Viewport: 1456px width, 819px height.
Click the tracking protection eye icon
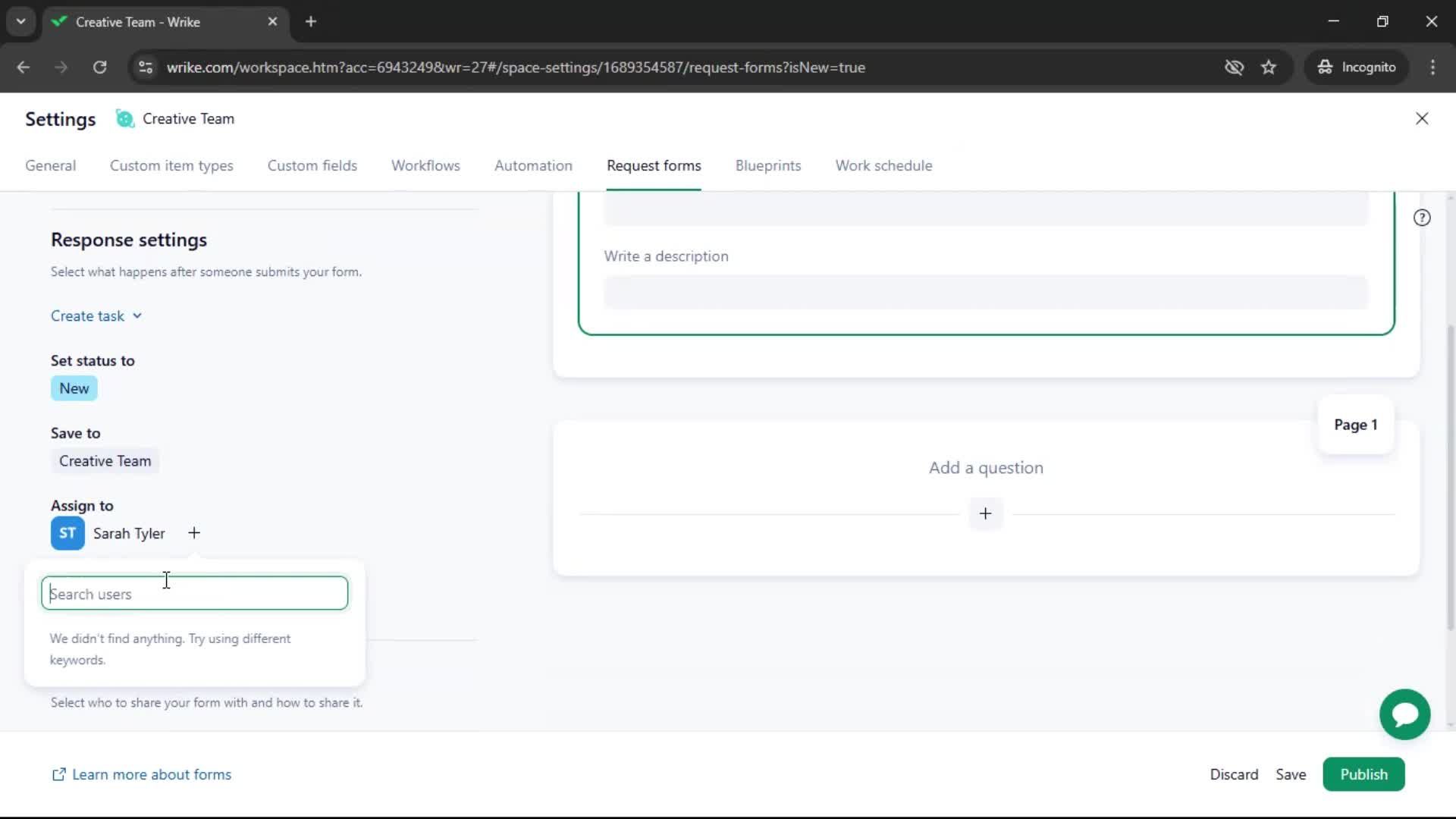point(1234,67)
